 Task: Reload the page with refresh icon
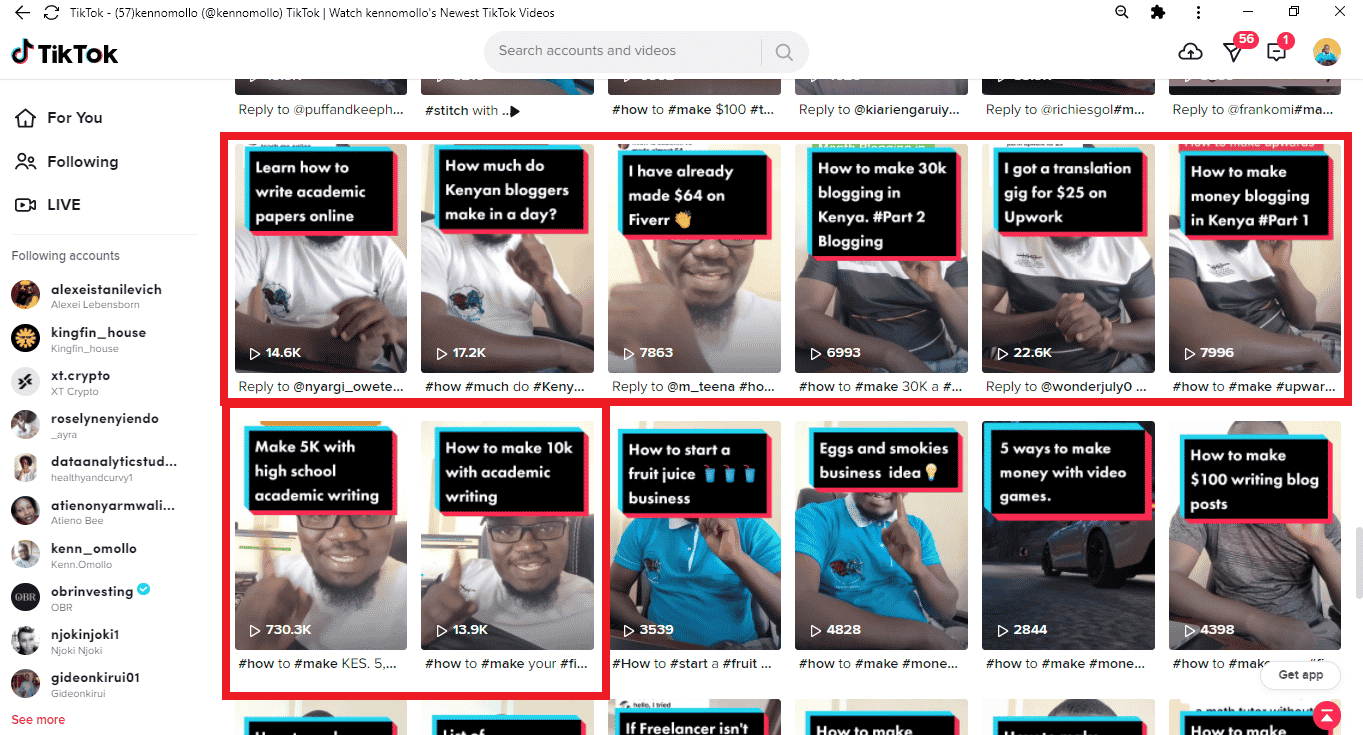(x=51, y=13)
